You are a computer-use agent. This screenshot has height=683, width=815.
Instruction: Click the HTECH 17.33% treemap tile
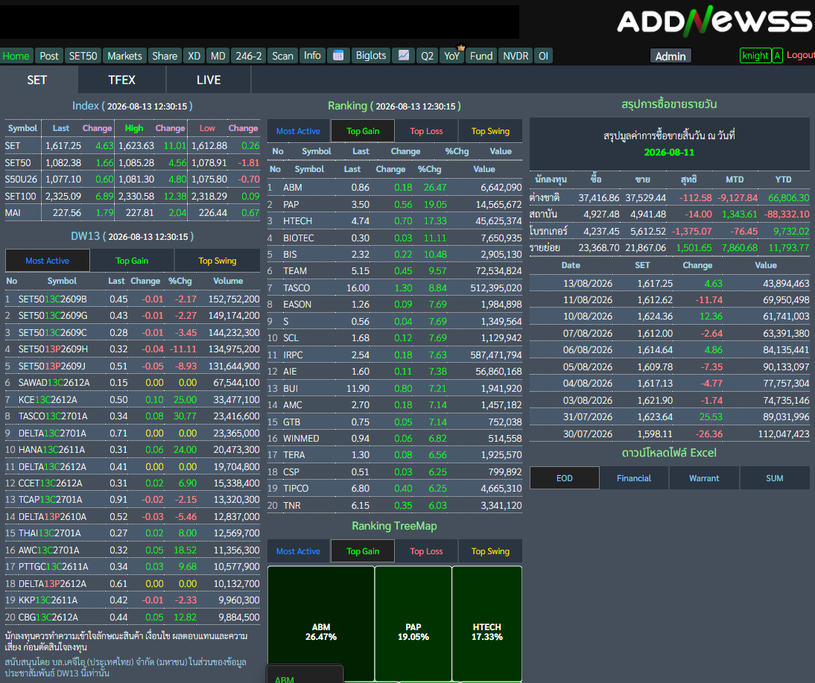(487, 624)
